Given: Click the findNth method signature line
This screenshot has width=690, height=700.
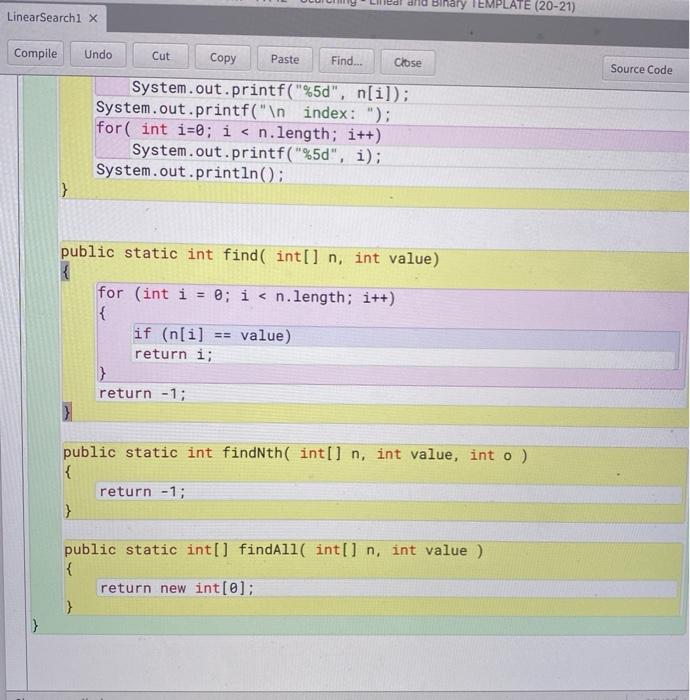Looking at the screenshot, I should click(295, 454).
